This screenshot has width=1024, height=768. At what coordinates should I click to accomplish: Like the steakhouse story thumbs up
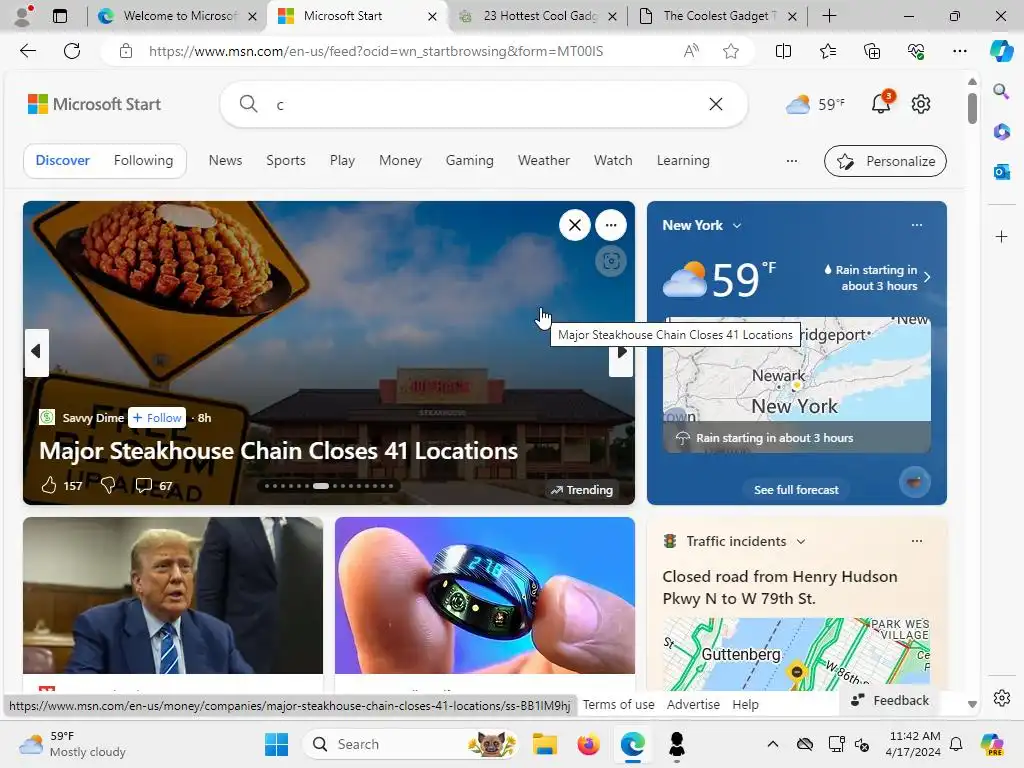pyautogui.click(x=49, y=485)
